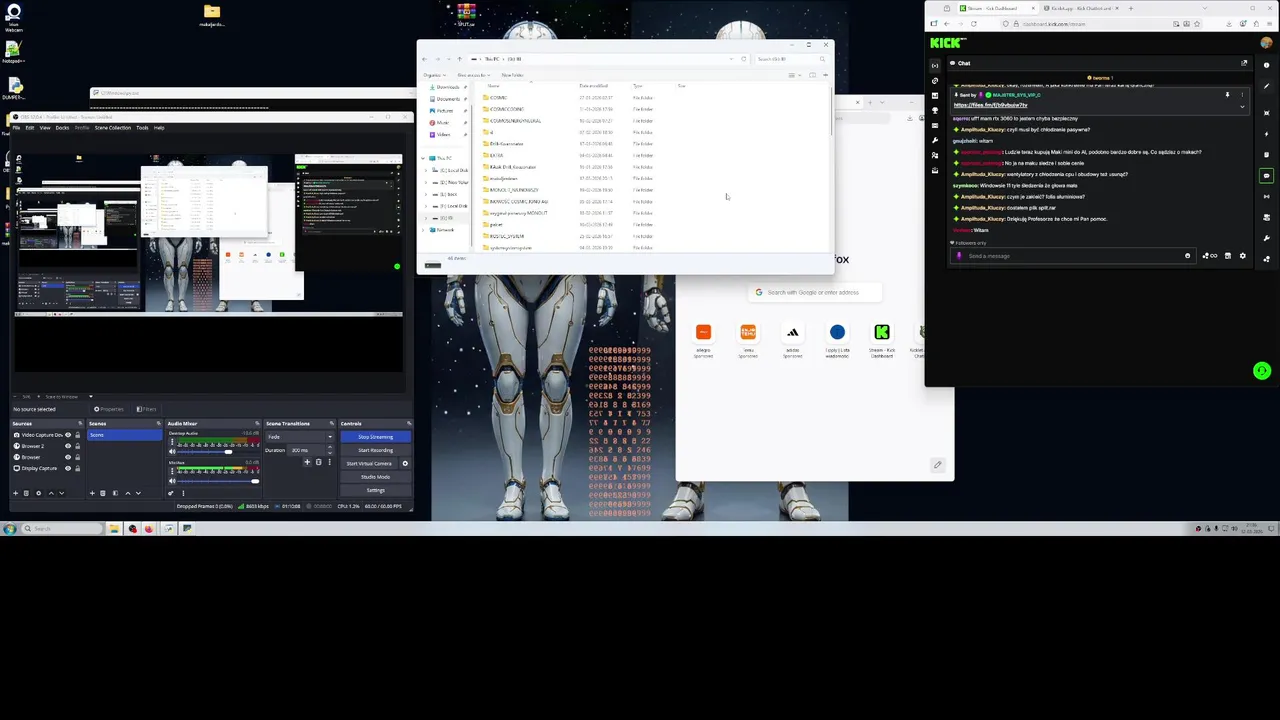Click Start Virtual Camera button
This screenshot has height=720, width=1280.
[x=369, y=464]
